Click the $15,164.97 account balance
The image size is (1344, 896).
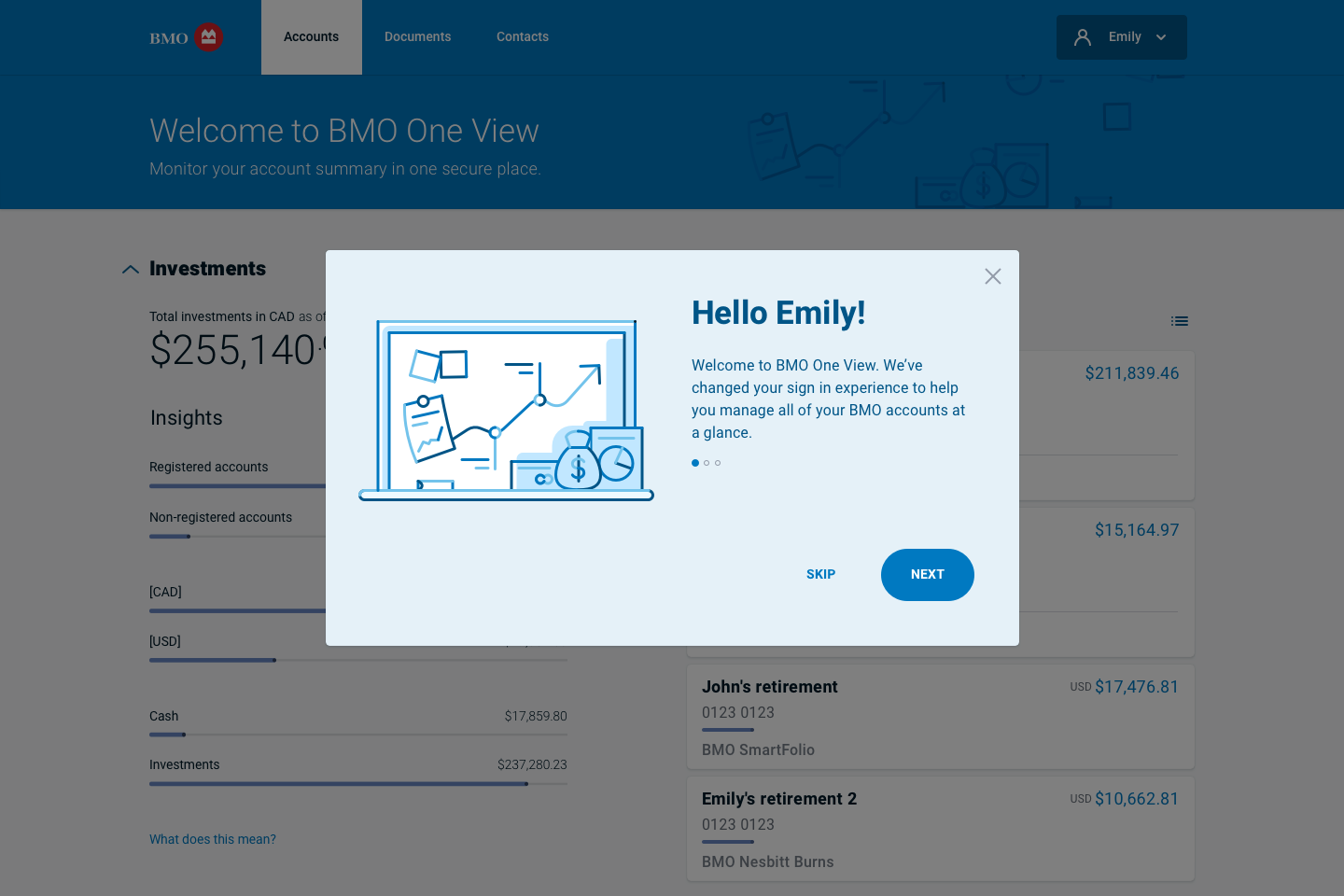click(x=1137, y=530)
